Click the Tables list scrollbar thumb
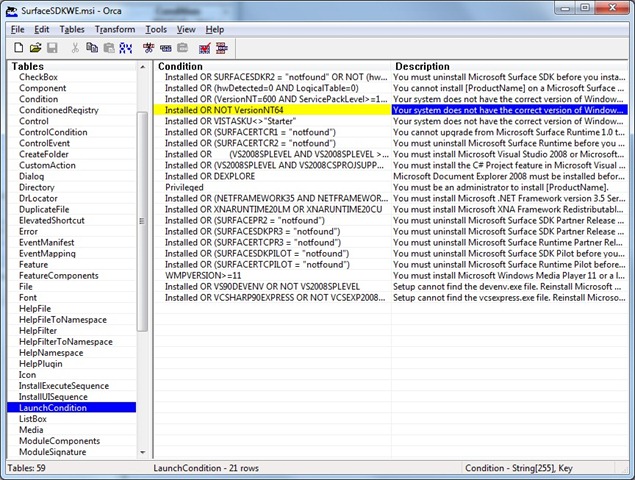The height and width of the screenshot is (480, 635). point(142,221)
